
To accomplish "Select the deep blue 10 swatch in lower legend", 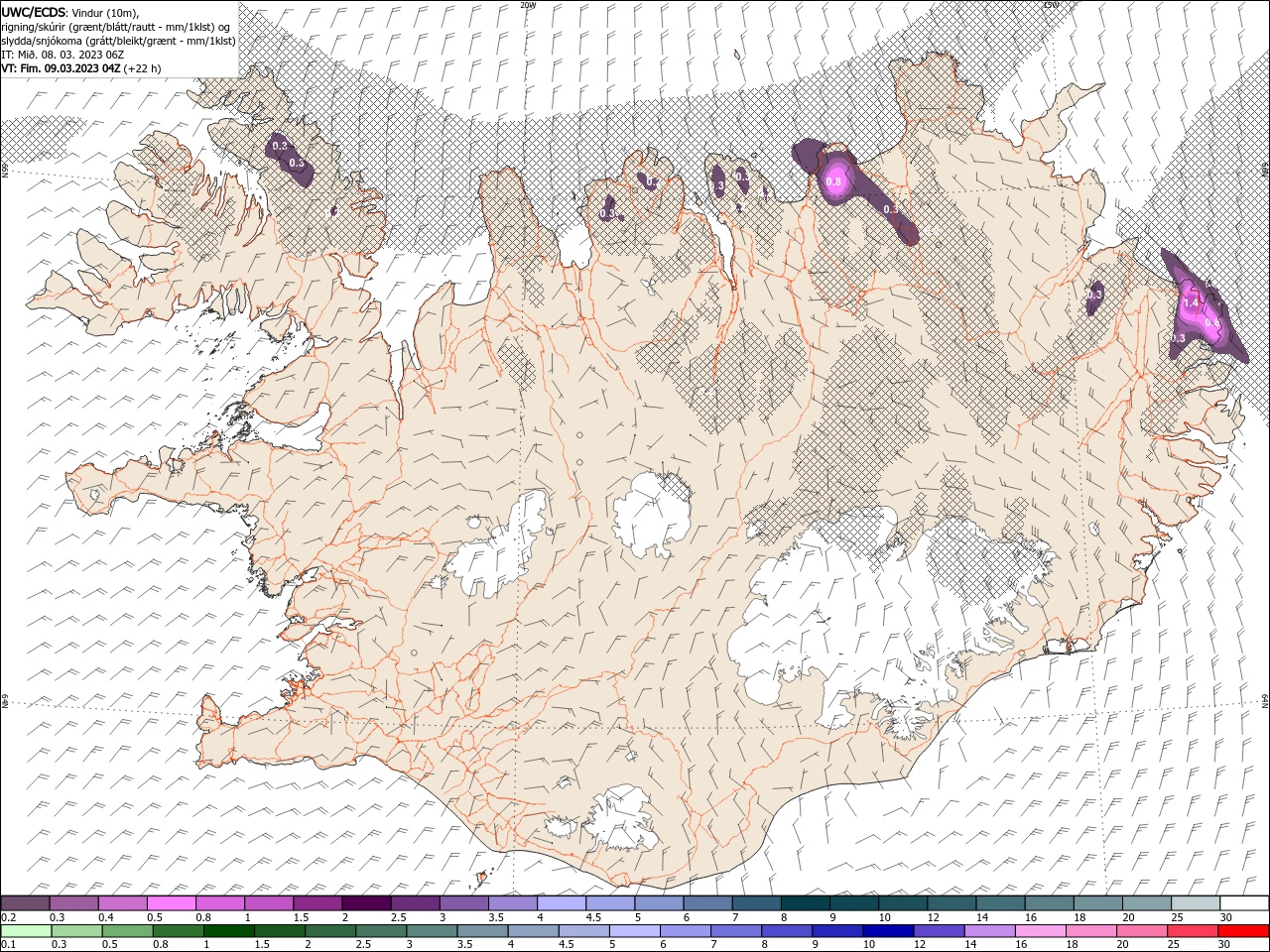I will 888,931.
